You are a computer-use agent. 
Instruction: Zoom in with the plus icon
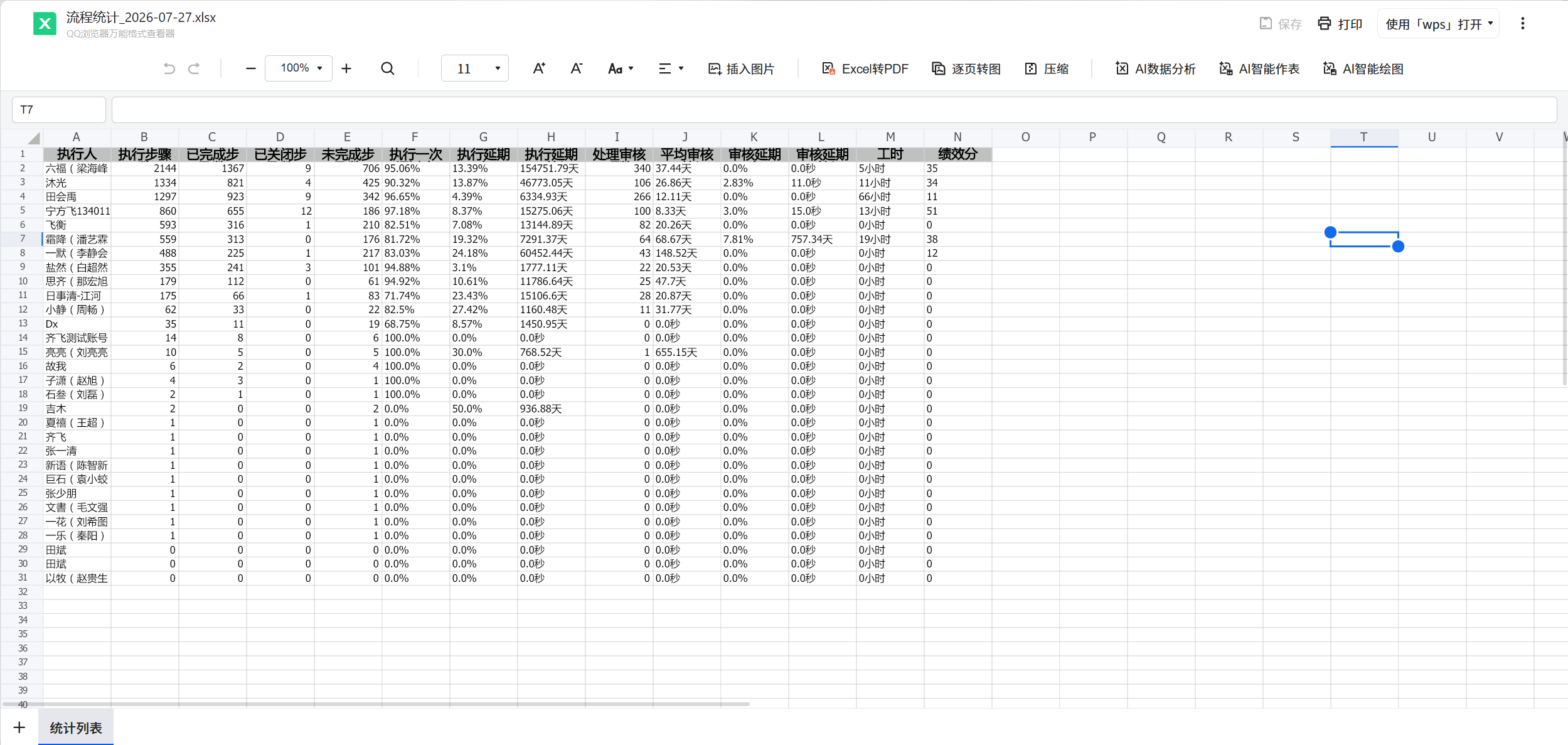click(346, 68)
